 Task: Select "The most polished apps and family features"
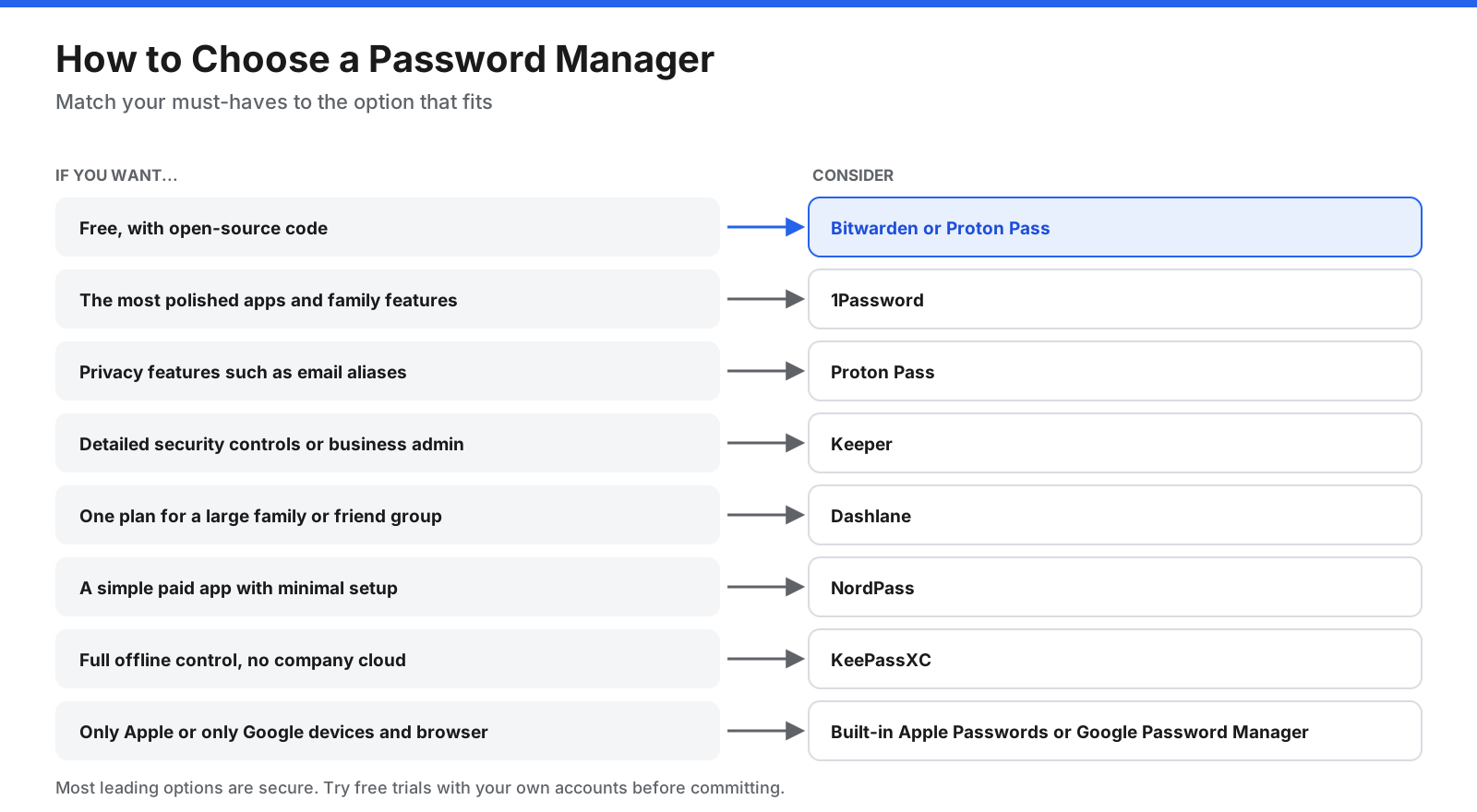[x=388, y=299]
